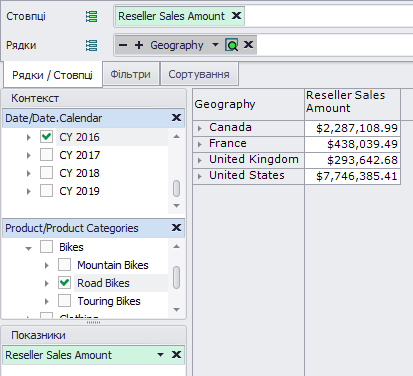Expand the Road Bikes node
Image resolution: width=413 pixels, height=376 pixels.
point(47,283)
